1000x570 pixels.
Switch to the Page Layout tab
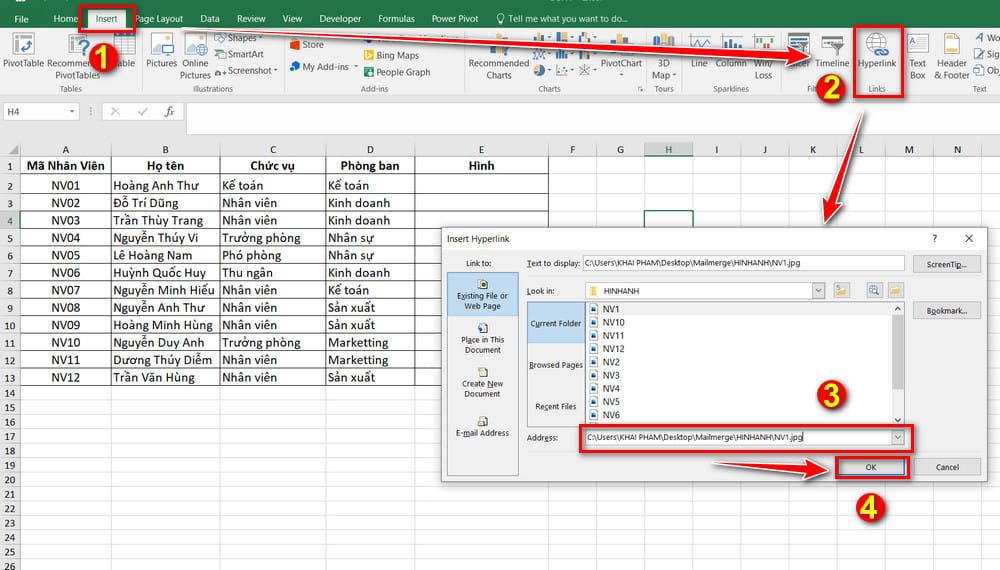pos(160,18)
